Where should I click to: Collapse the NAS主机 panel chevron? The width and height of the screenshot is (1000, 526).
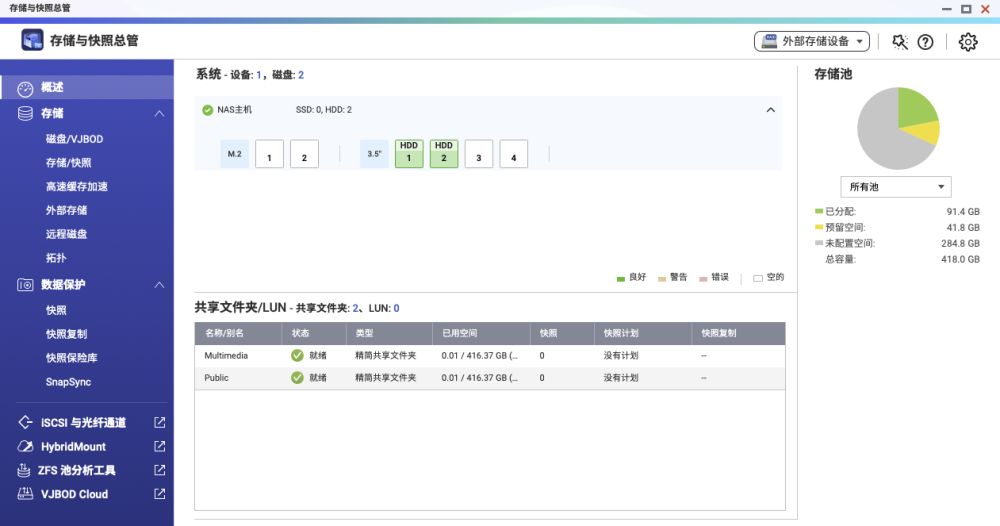coord(770,110)
